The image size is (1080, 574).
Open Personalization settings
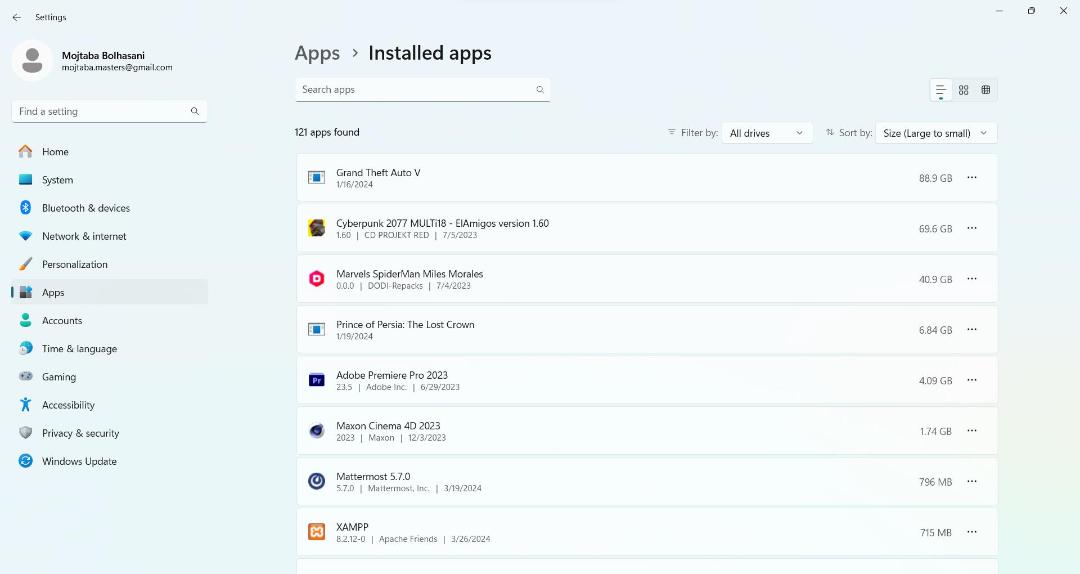click(x=110, y=265)
